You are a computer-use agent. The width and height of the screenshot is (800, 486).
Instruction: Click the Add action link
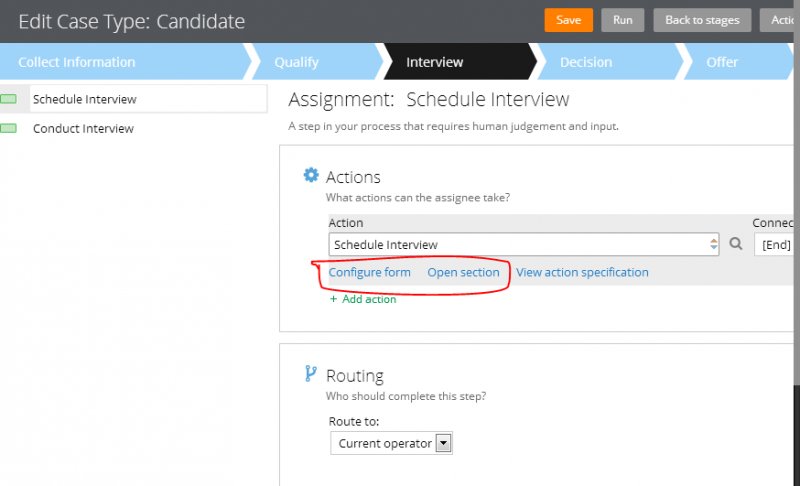coord(364,299)
